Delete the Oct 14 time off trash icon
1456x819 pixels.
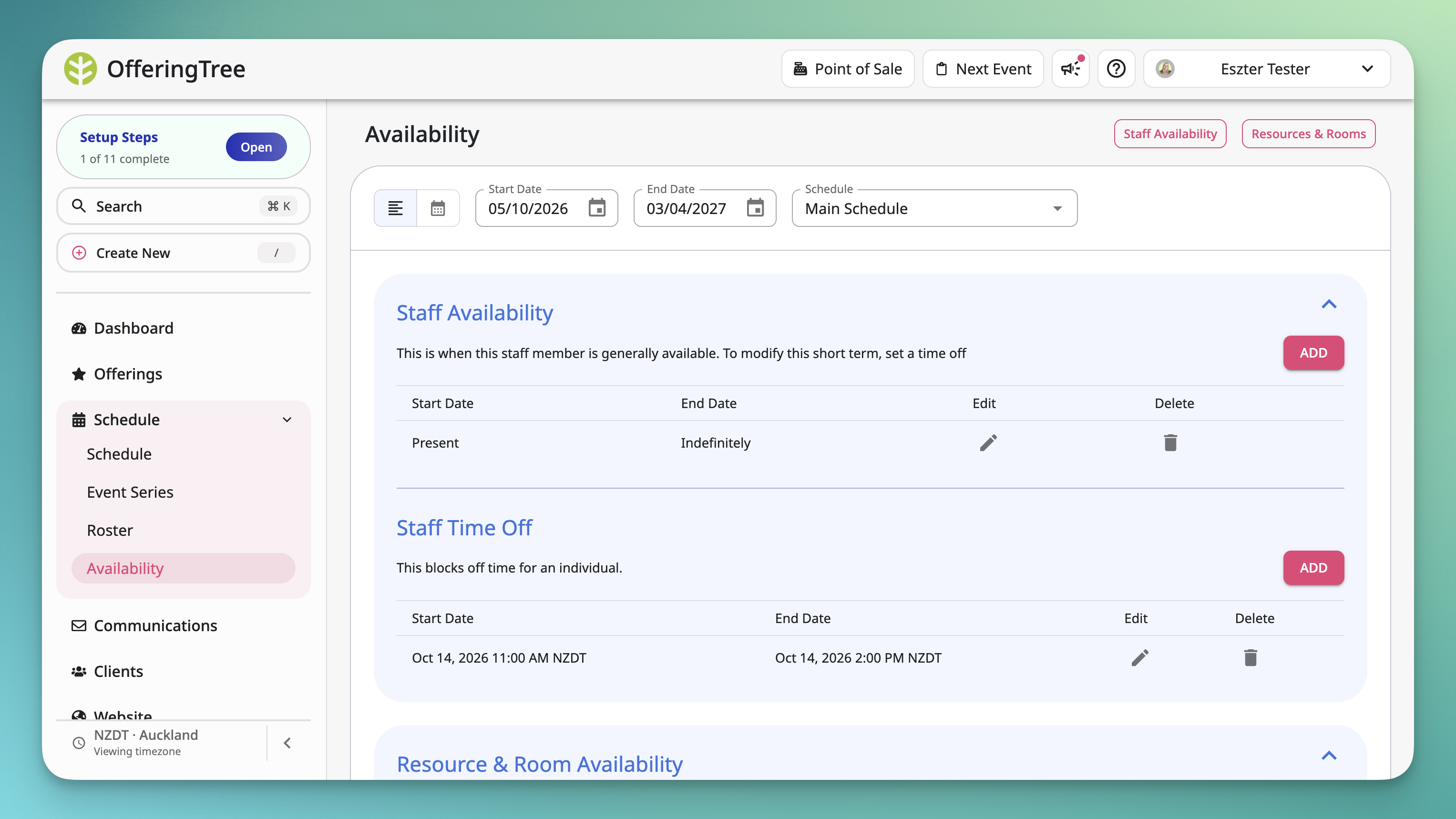(x=1250, y=657)
